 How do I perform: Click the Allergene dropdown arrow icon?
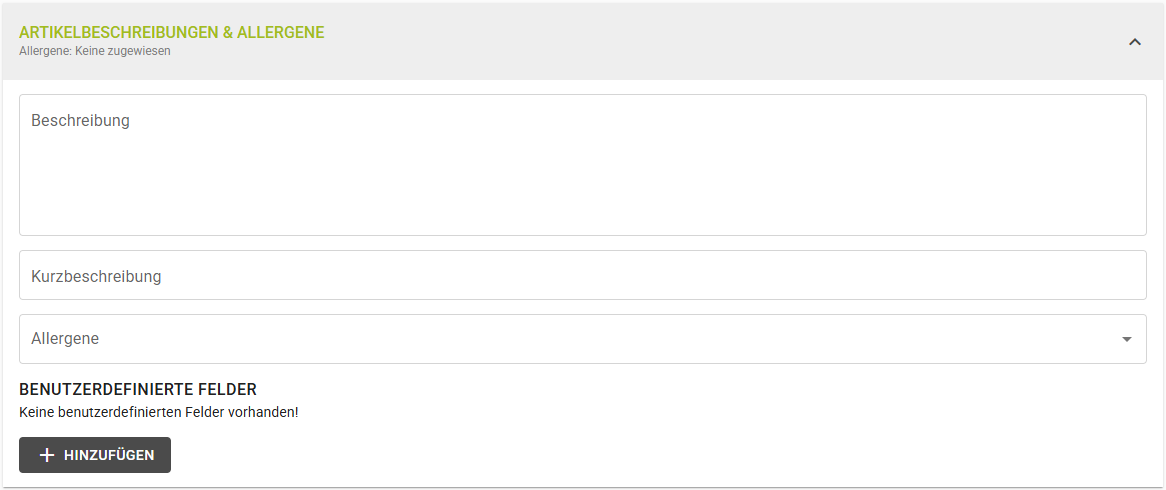coord(1127,340)
